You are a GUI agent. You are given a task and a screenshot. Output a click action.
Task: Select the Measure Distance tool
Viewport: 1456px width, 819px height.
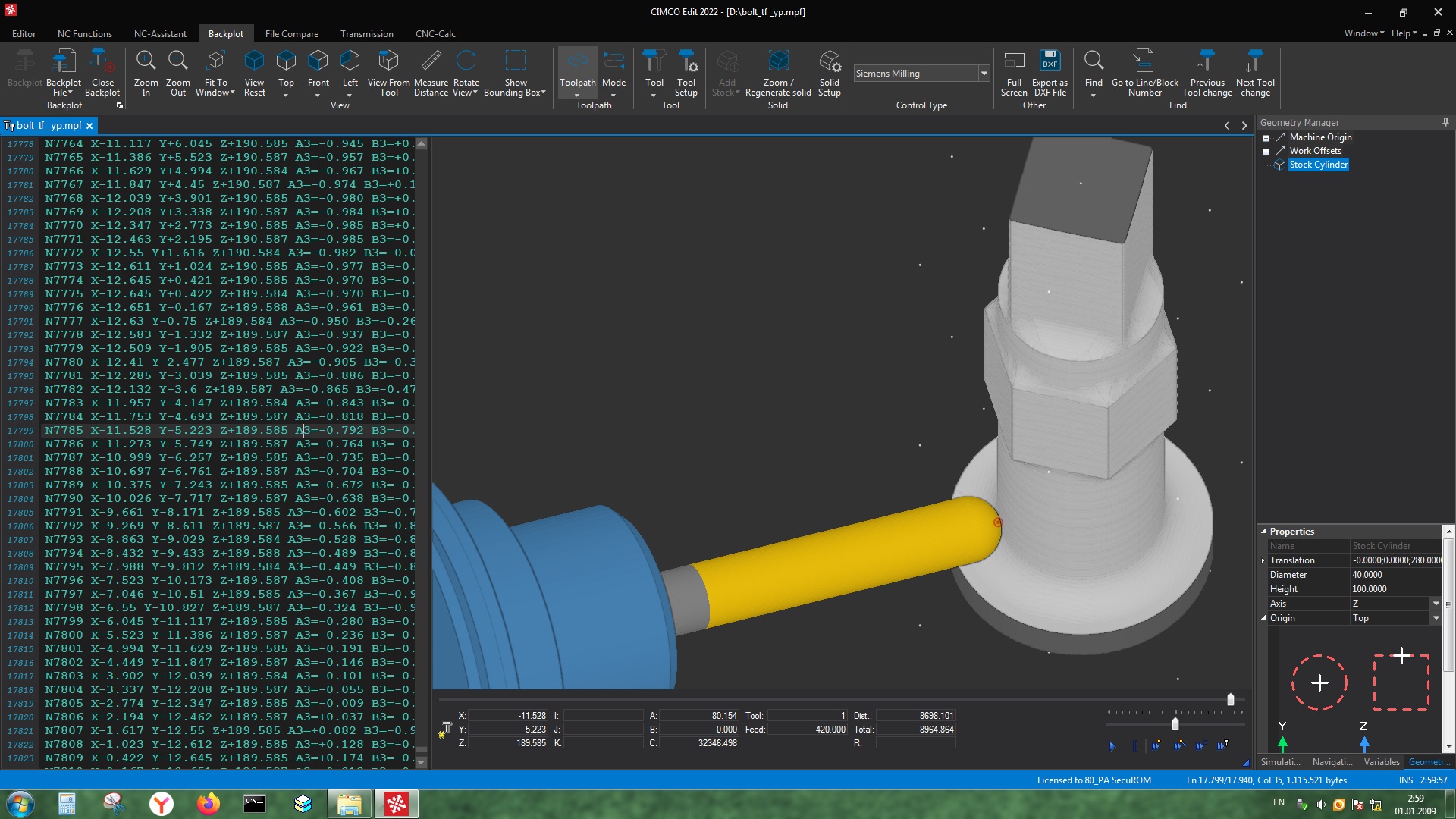(431, 61)
